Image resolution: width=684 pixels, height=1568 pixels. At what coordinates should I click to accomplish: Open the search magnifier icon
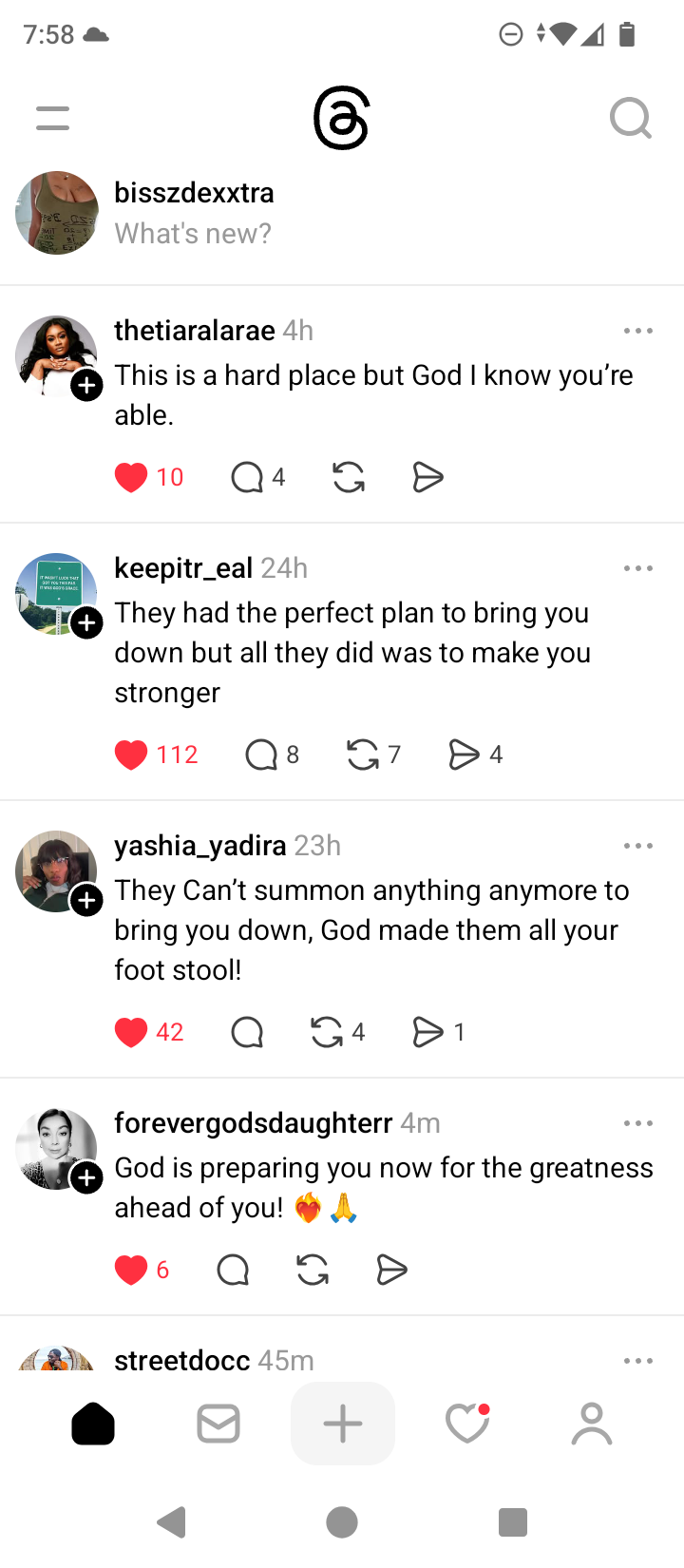tap(630, 119)
